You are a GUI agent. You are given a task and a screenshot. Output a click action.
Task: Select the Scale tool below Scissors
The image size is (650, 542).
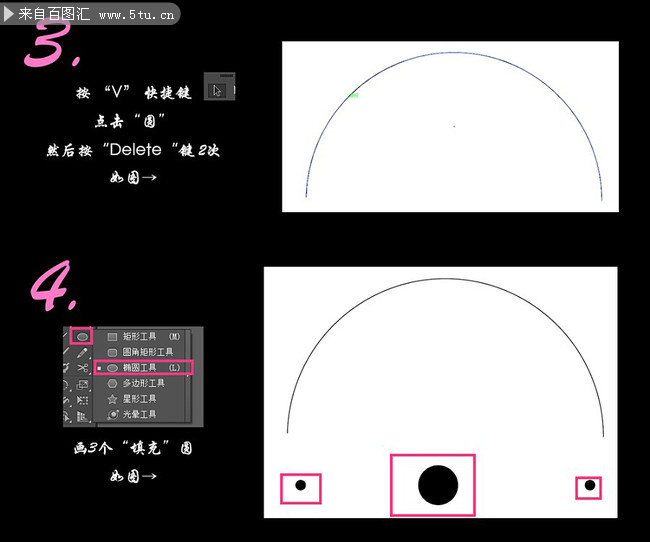tap(82, 385)
